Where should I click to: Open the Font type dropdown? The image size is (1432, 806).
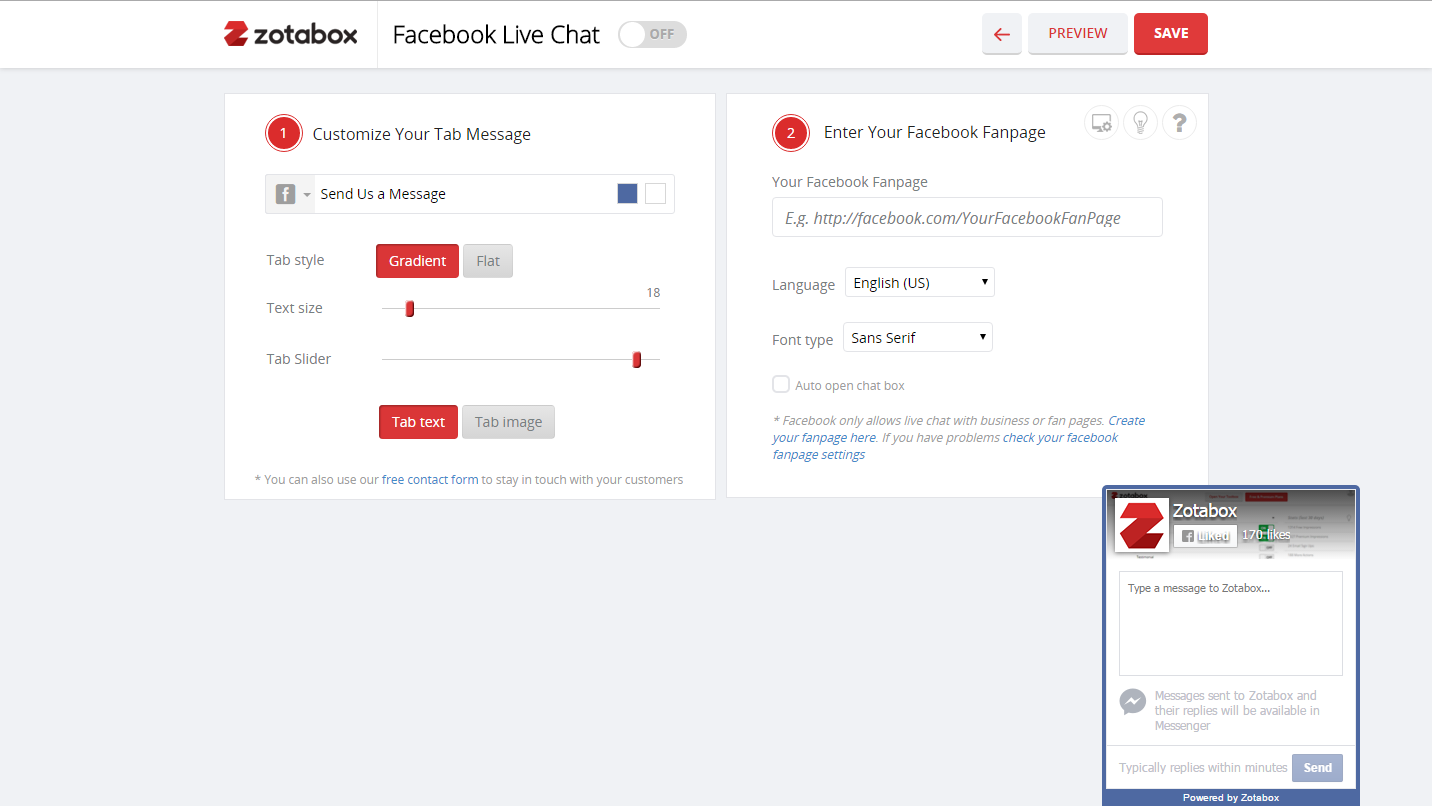918,338
